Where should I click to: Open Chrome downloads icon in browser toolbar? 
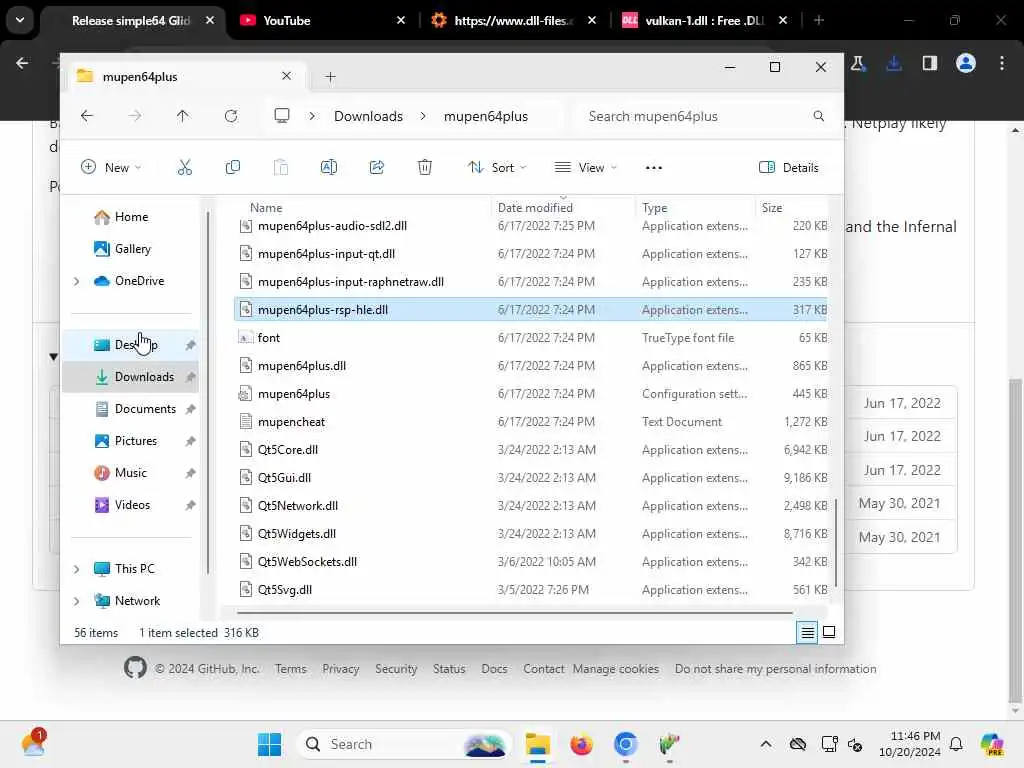tap(894, 63)
